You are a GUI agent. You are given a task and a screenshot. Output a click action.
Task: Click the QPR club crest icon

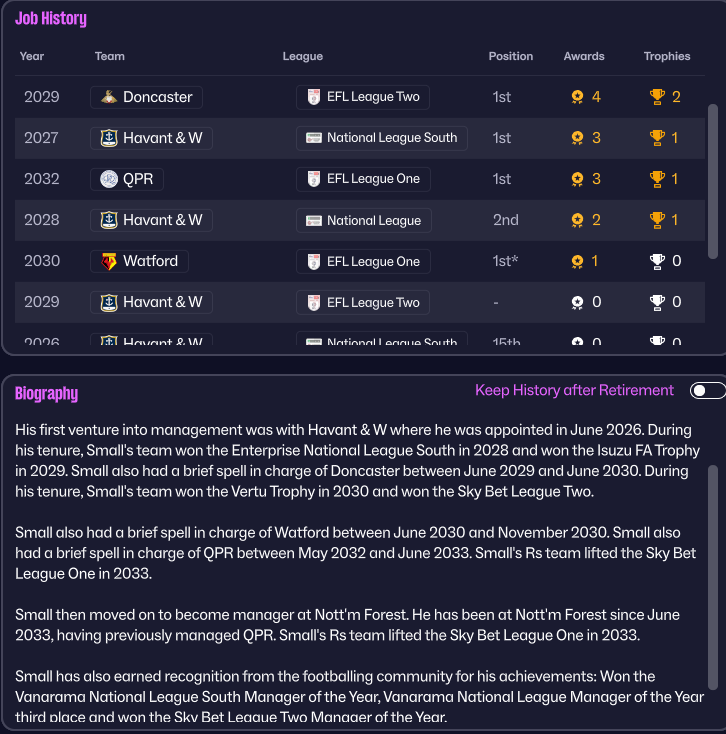[108, 179]
